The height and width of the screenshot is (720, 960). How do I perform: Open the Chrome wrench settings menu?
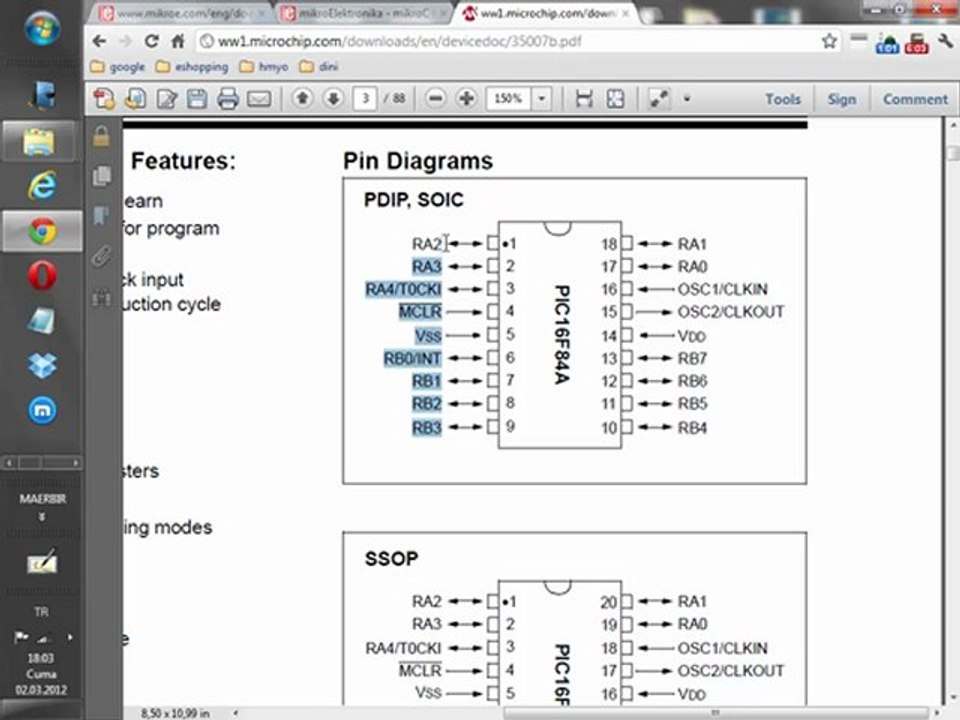(945, 42)
